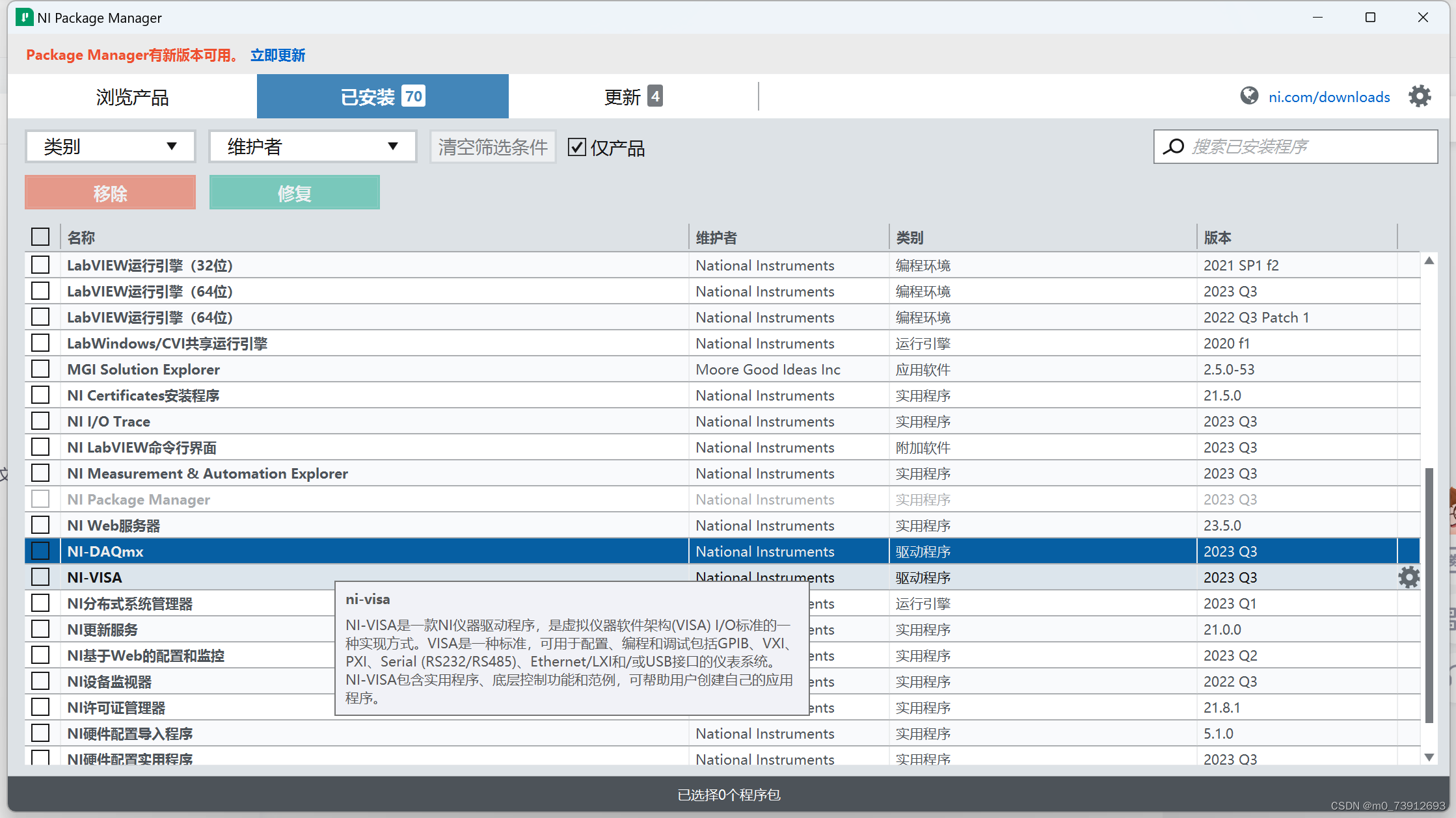The width and height of the screenshot is (1456, 818).
Task: Tick the select-all checkbox in header
Action: (40, 237)
